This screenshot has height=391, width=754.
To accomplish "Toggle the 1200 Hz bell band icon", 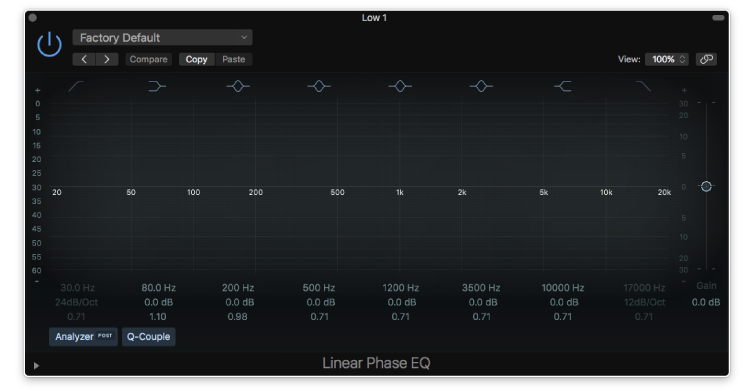I will [x=400, y=86].
